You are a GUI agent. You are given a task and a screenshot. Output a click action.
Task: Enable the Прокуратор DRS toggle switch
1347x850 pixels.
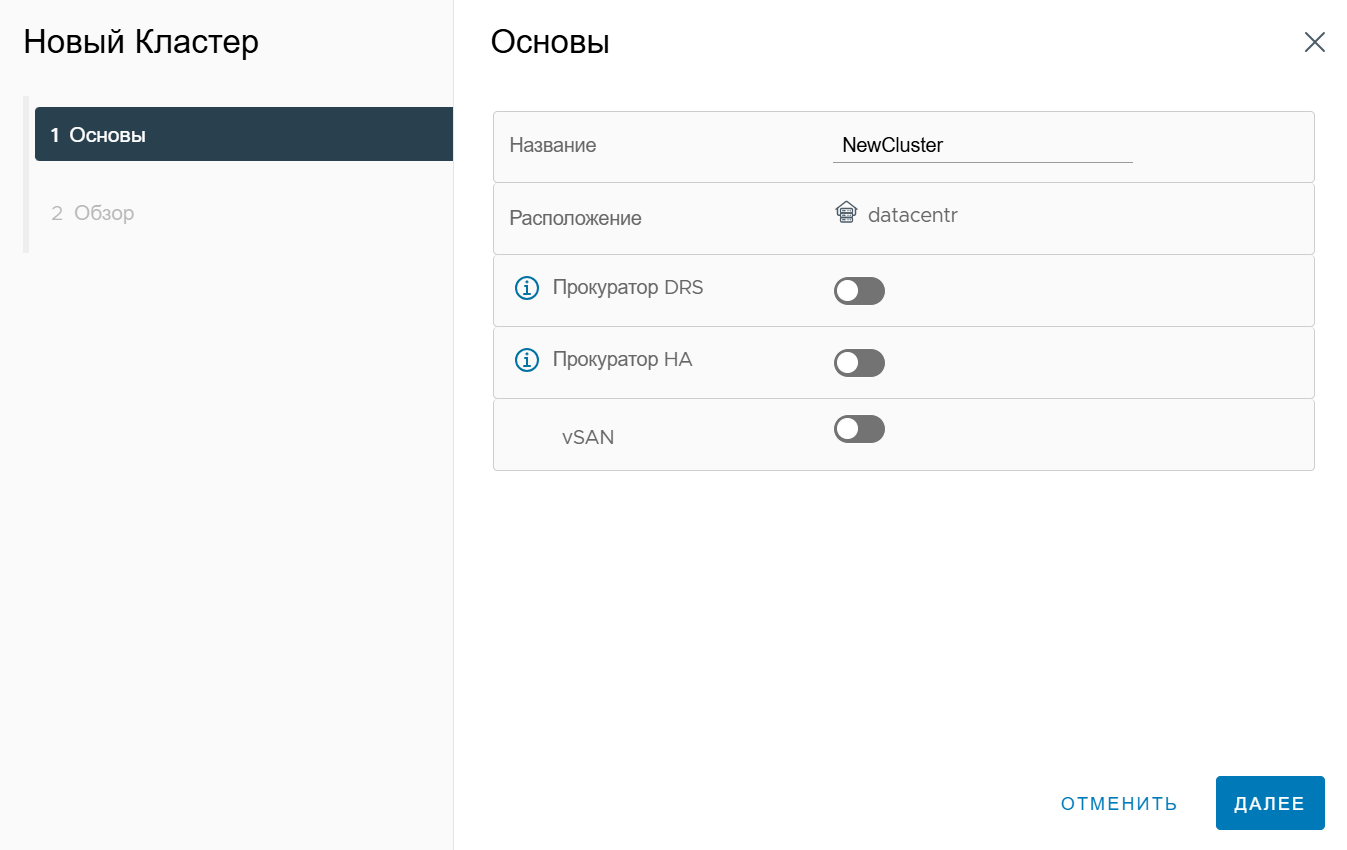point(859,291)
